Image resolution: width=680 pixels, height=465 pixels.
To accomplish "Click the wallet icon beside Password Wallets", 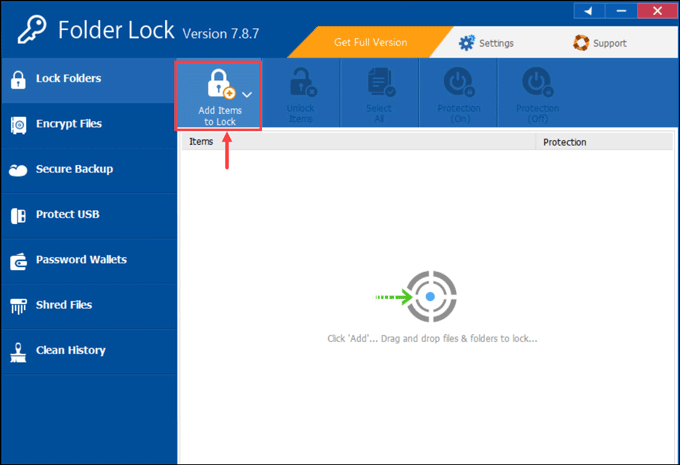I will pyautogui.click(x=18, y=261).
